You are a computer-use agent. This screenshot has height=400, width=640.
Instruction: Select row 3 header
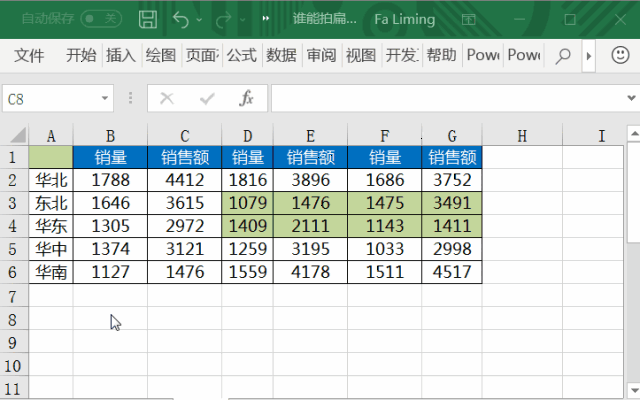(x=13, y=203)
